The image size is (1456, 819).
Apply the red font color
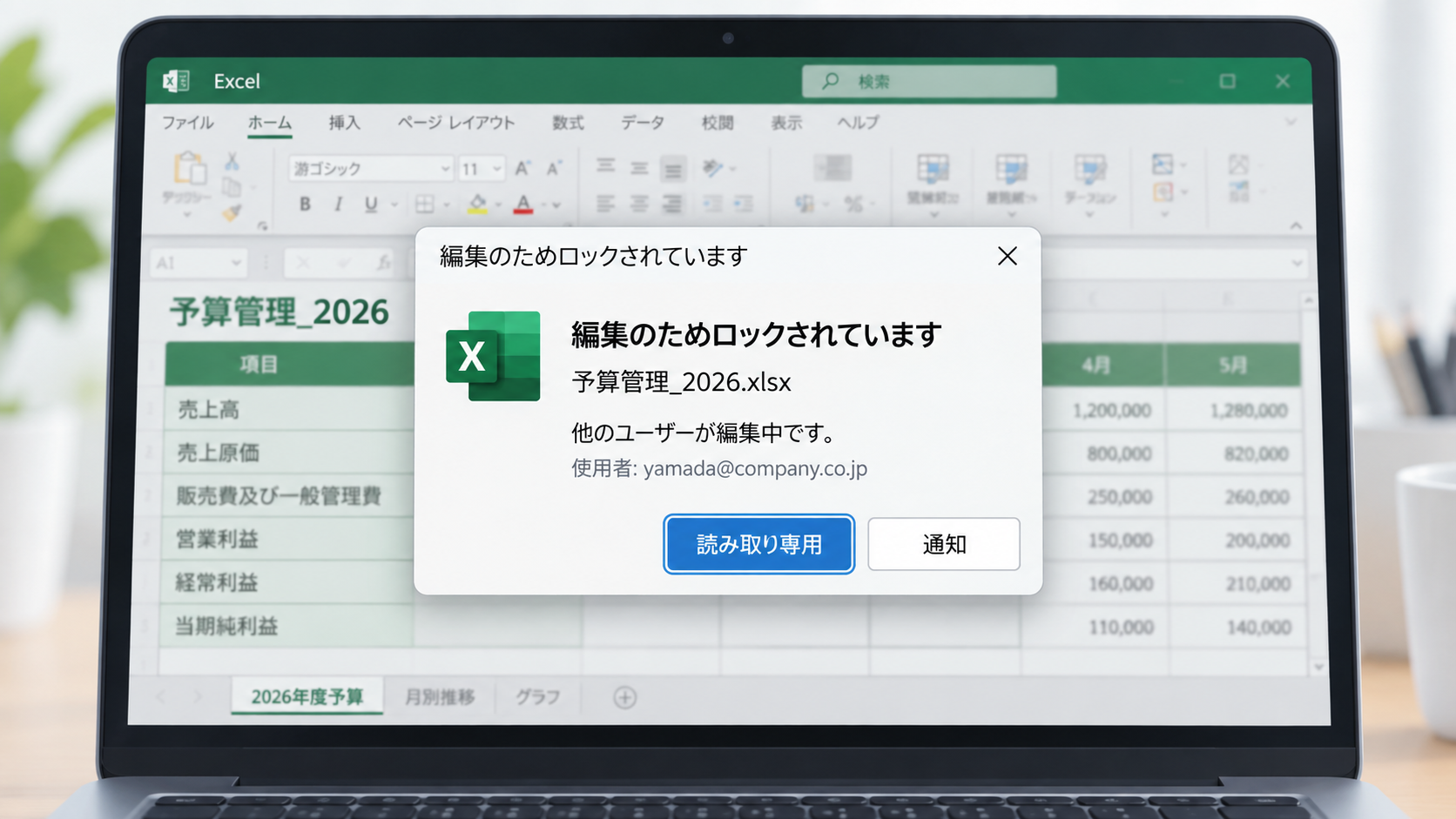(x=523, y=205)
